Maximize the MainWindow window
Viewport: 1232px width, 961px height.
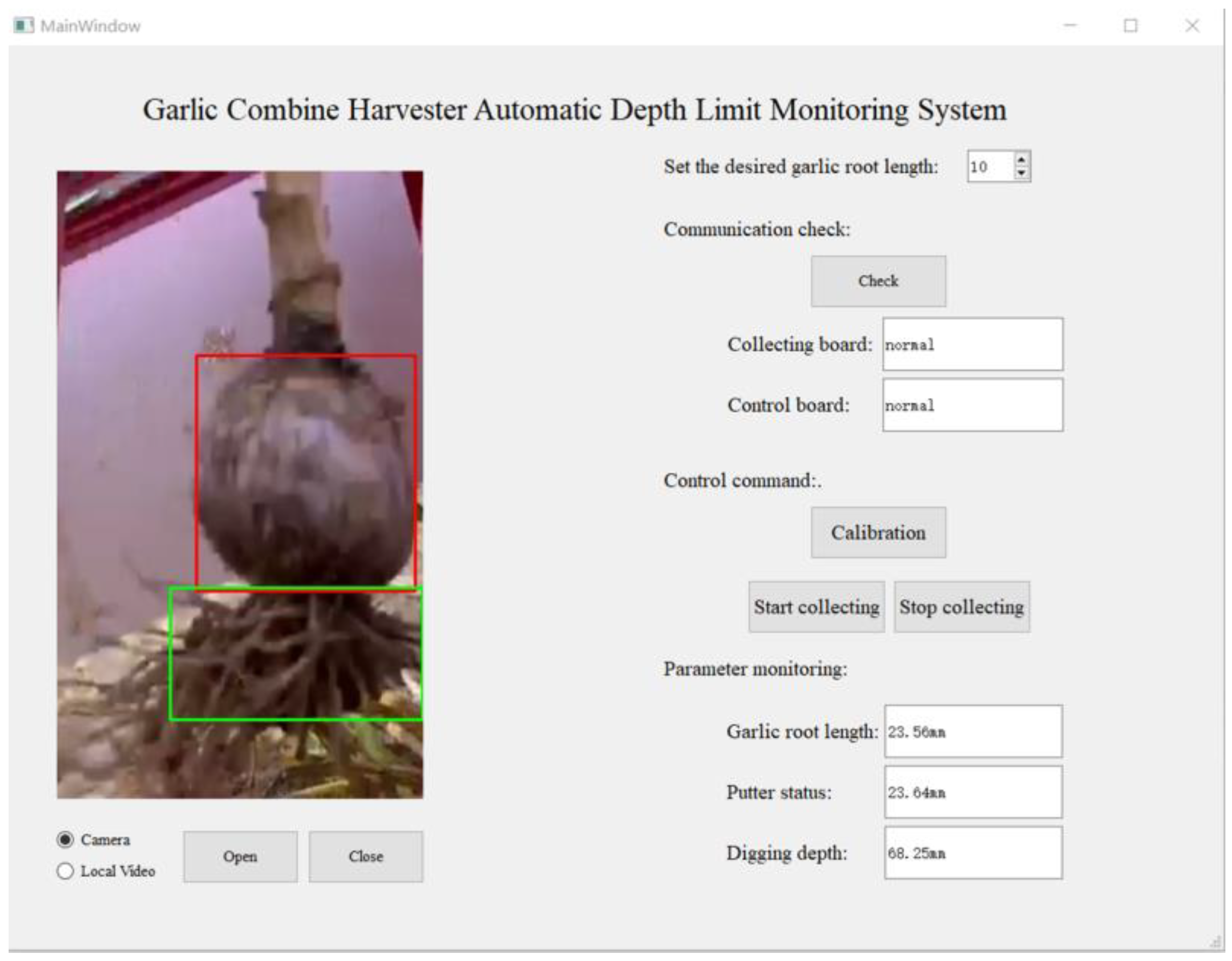click(x=1131, y=26)
